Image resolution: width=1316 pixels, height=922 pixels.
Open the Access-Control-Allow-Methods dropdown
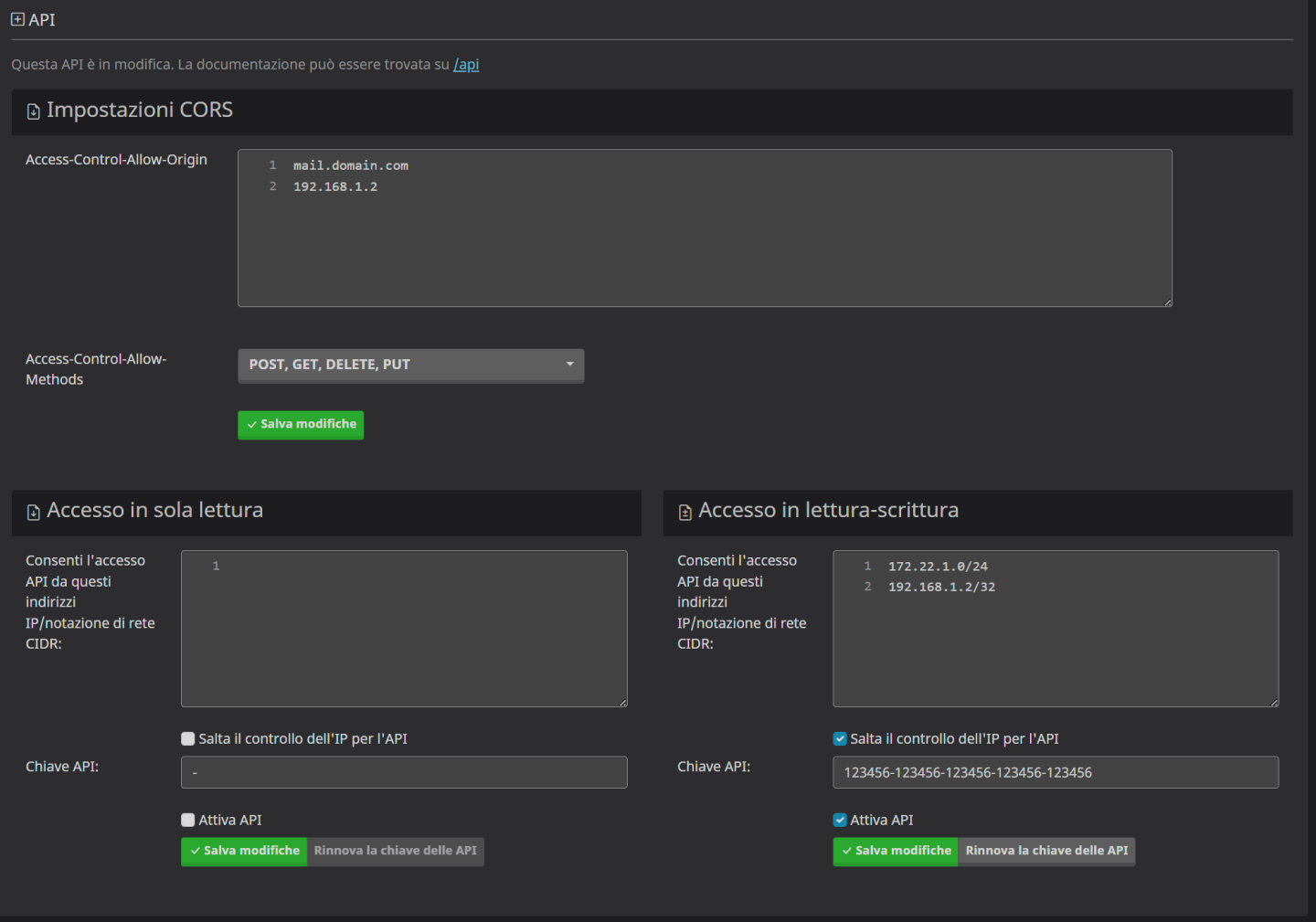pos(410,365)
